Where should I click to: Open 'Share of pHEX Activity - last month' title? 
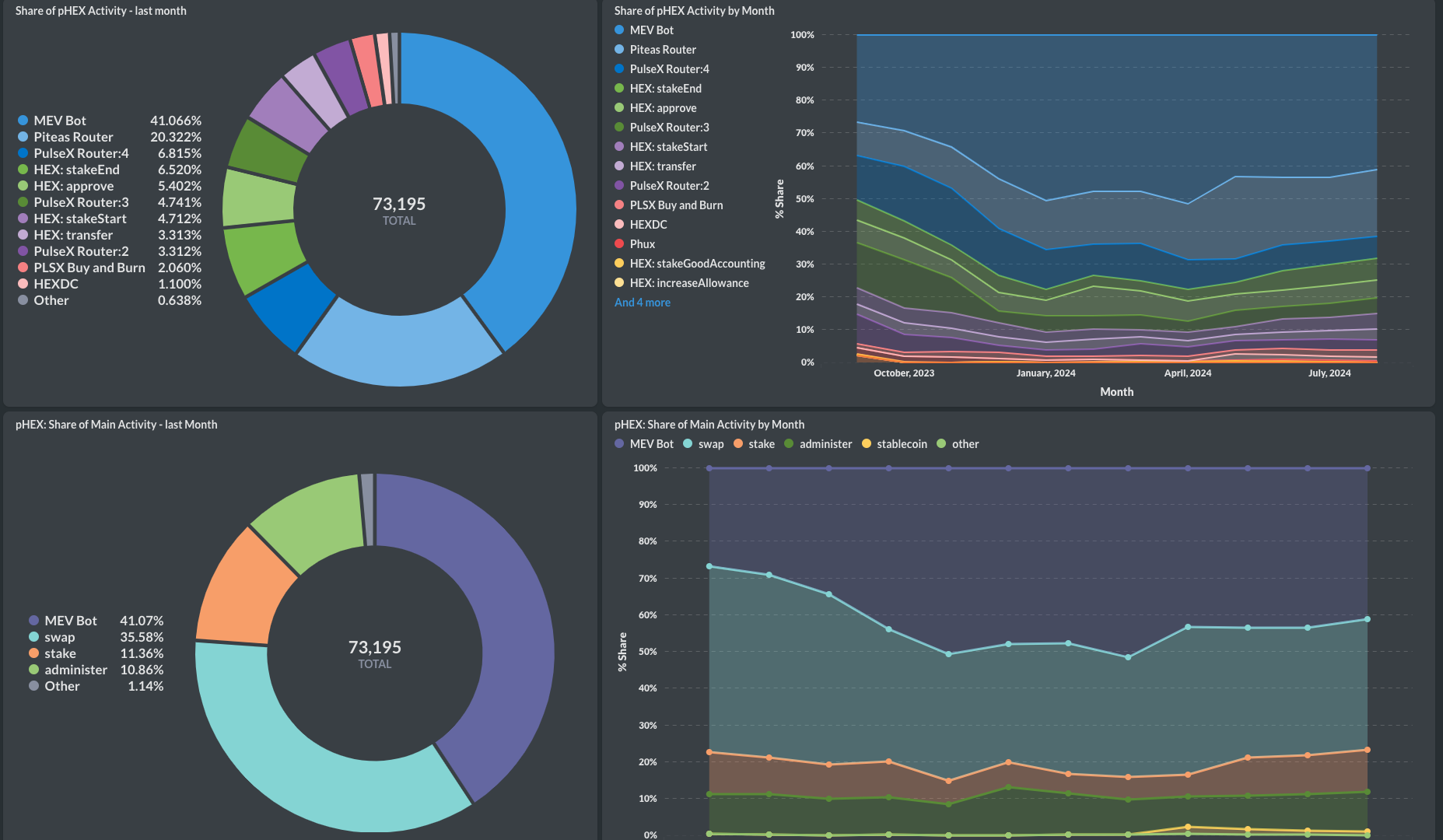click(x=101, y=11)
